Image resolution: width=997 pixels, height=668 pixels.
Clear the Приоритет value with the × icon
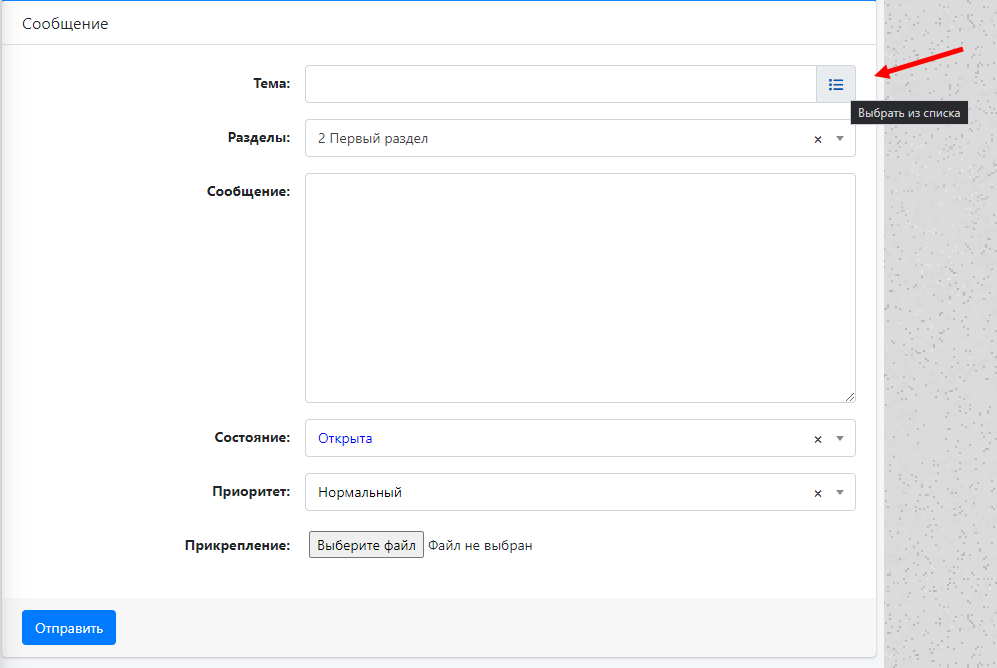[817, 493]
